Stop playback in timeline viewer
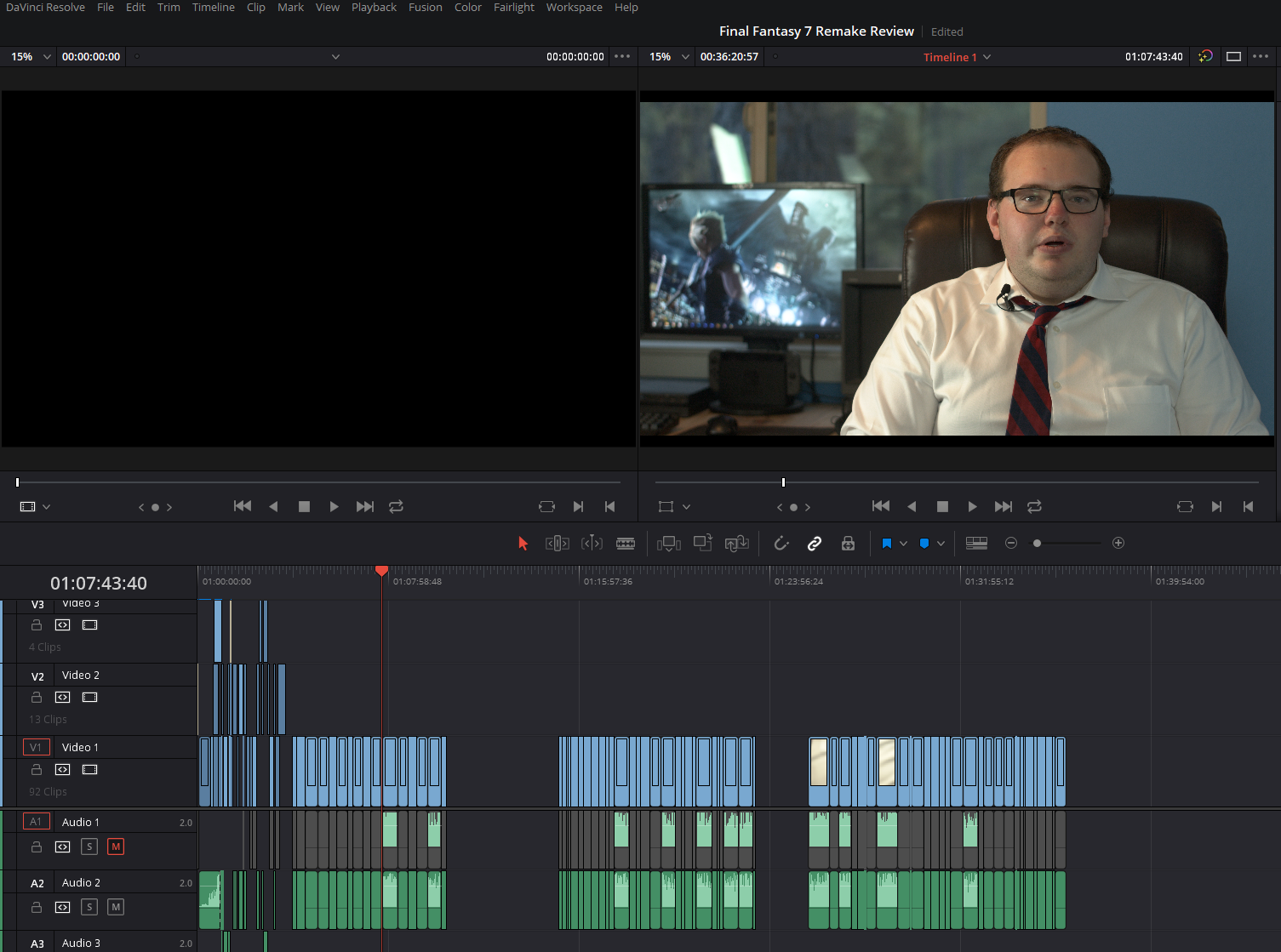Image resolution: width=1281 pixels, height=952 pixels. [x=942, y=506]
